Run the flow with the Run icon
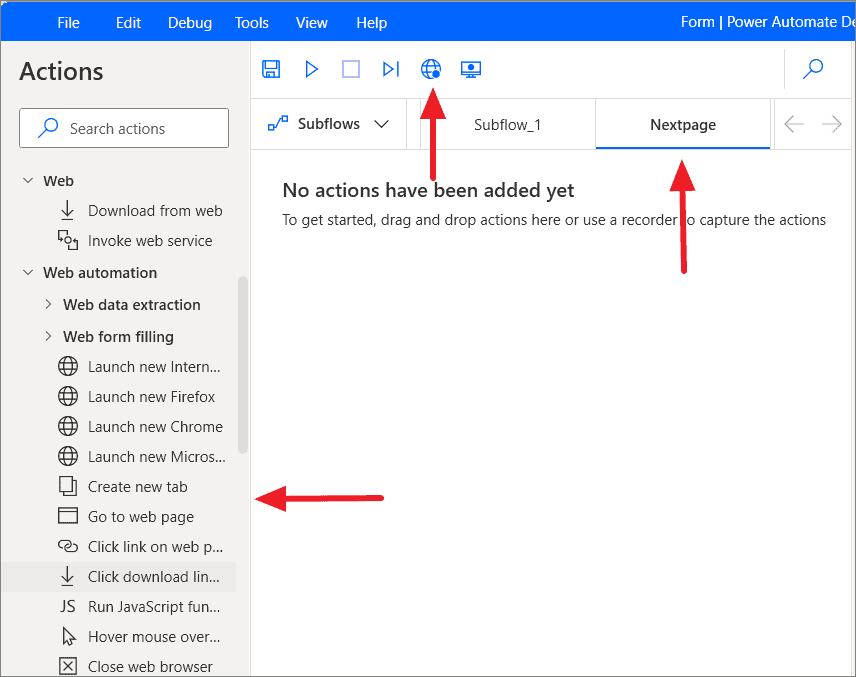The height and width of the screenshot is (677, 856). (311, 69)
